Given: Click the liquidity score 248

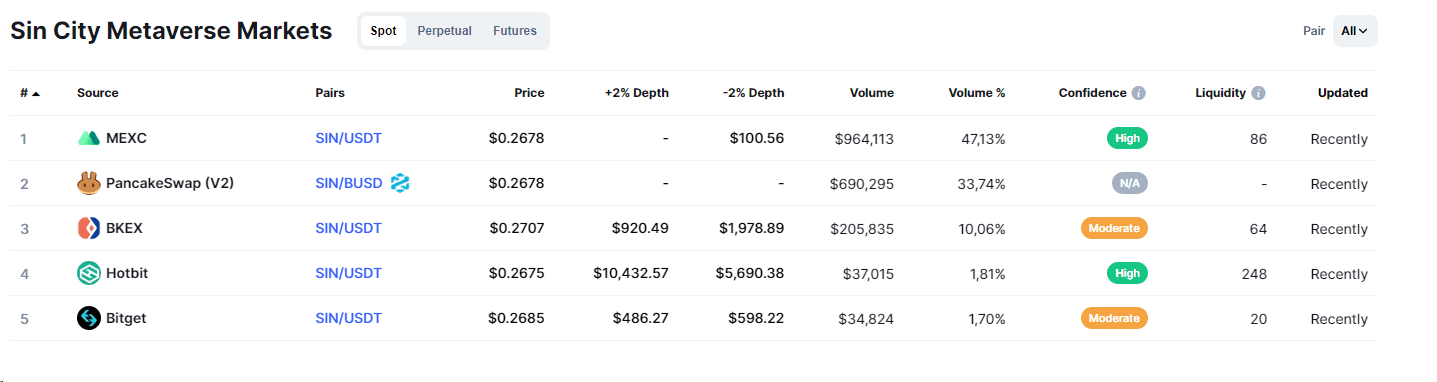Looking at the screenshot, I should (x=1254, y=274).
